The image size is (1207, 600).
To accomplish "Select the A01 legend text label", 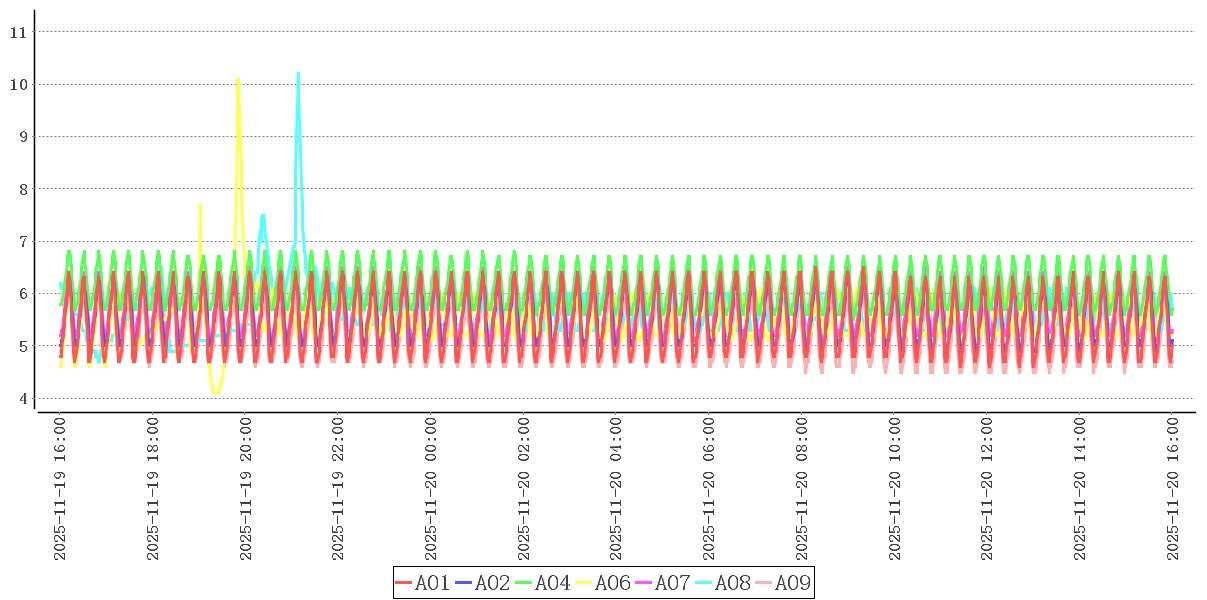I will [x=432, y=583].
